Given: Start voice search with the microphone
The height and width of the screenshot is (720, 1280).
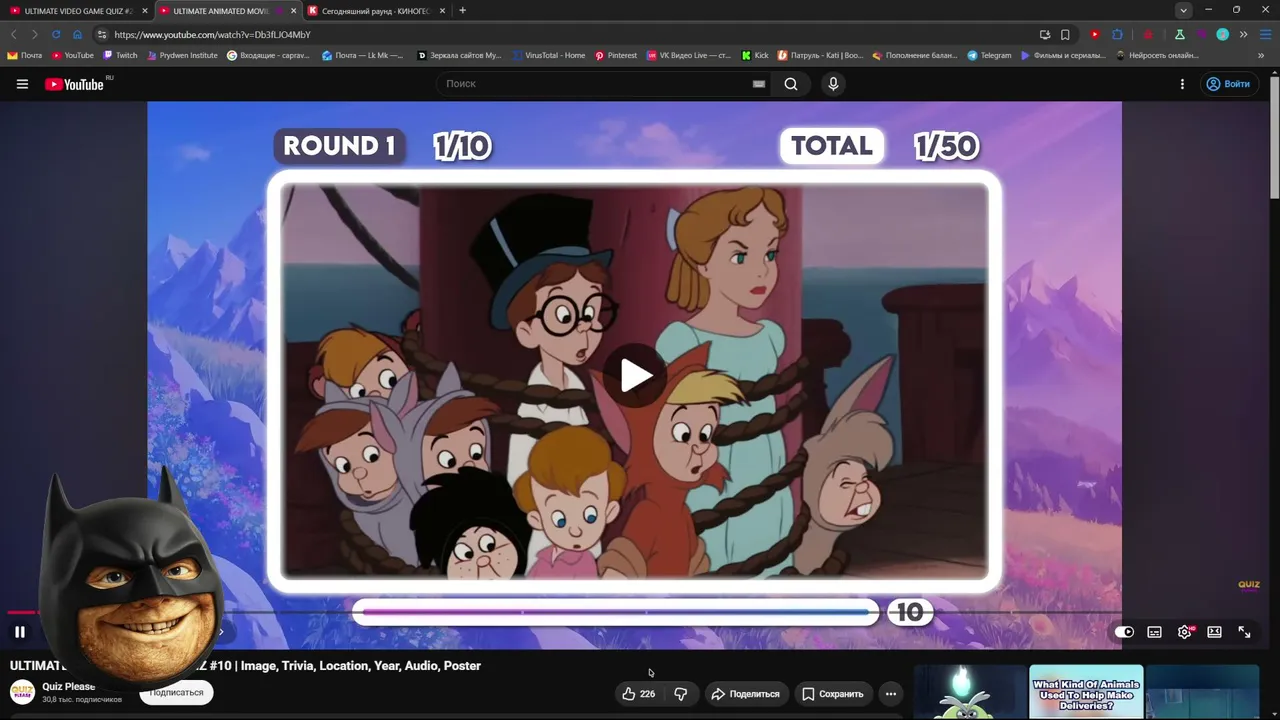Looking at the screenshot, I should click(x=833, y=84).
